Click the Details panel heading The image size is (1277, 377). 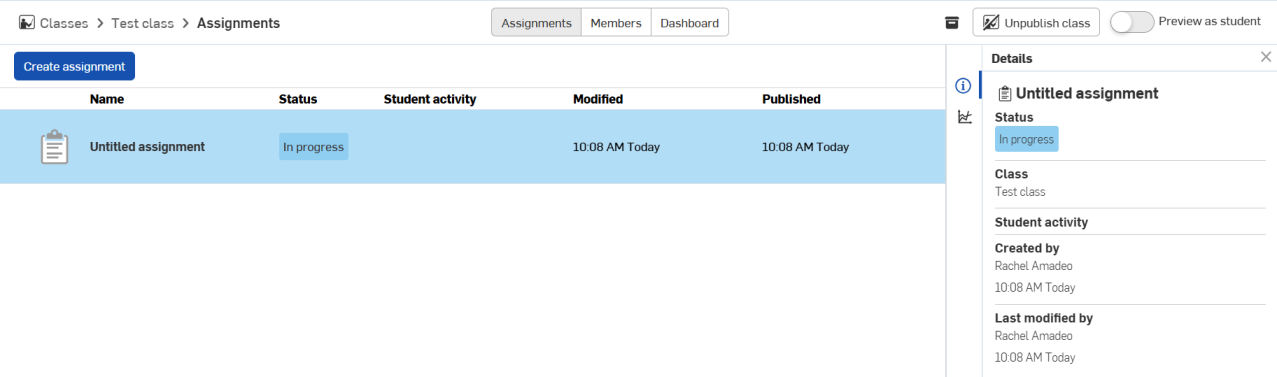[x=1012, y=59]
